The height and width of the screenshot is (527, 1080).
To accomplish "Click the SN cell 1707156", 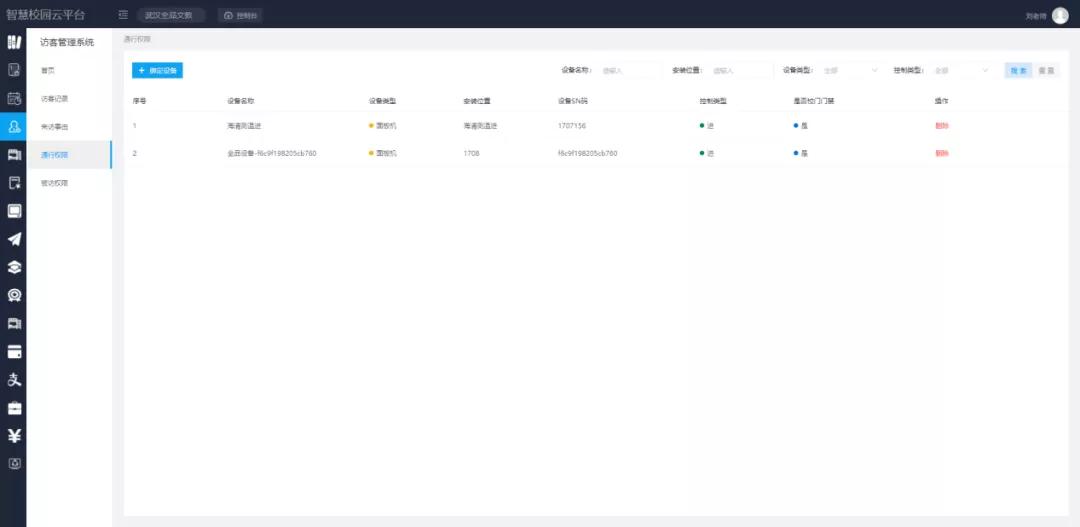I will (x=572, y=126).
